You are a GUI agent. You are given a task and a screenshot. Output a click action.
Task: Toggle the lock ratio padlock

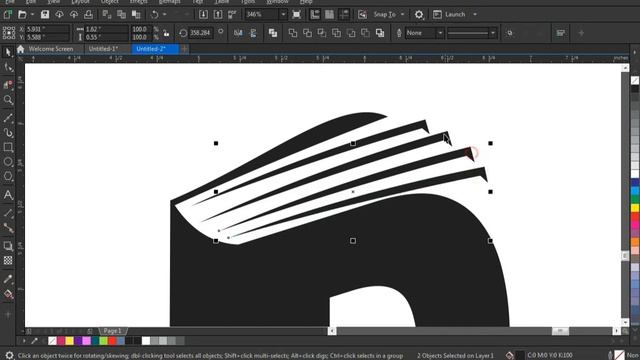click(x=166, y=33)
